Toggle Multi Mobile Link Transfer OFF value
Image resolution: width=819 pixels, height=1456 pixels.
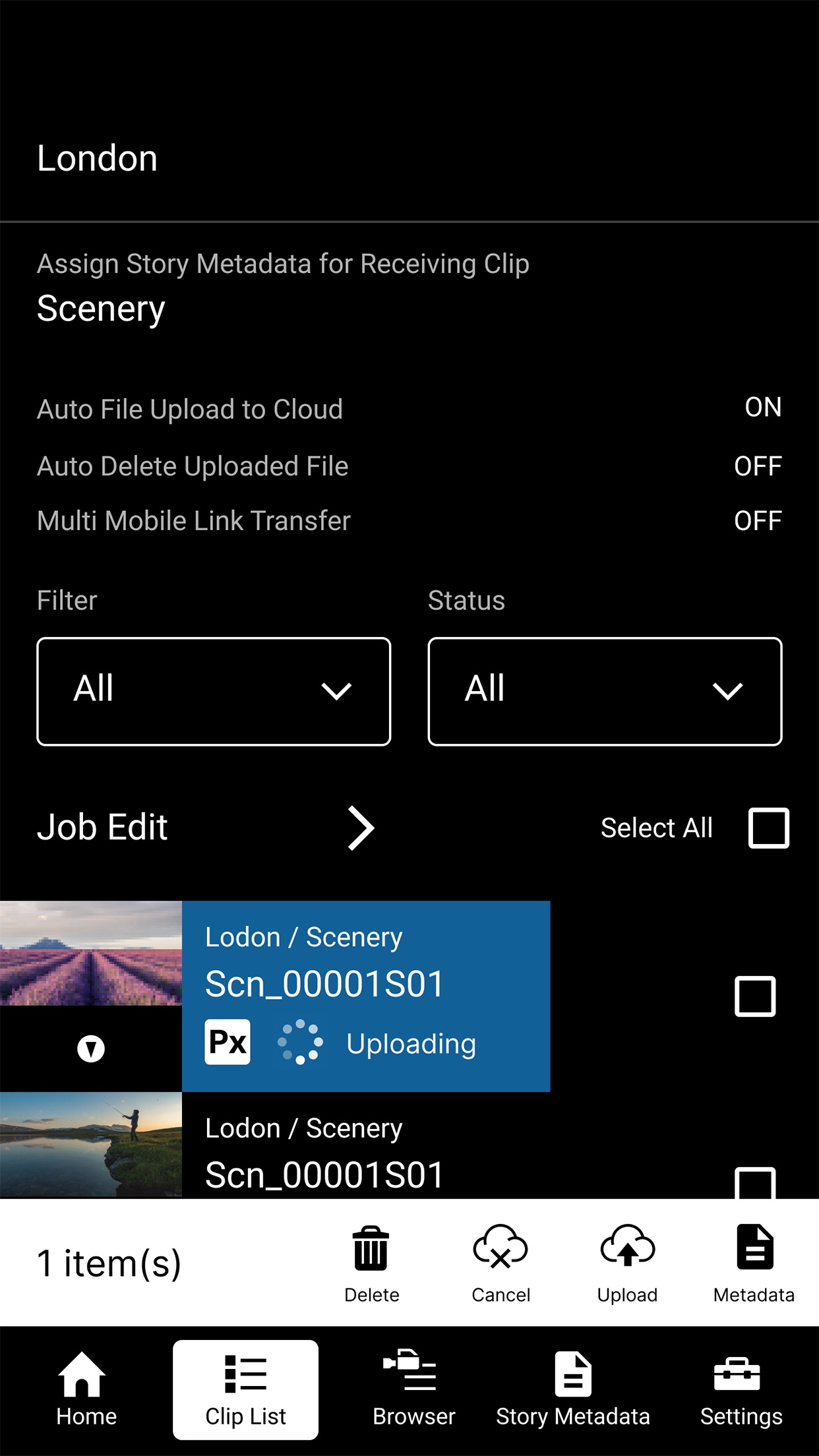point(758,521)
